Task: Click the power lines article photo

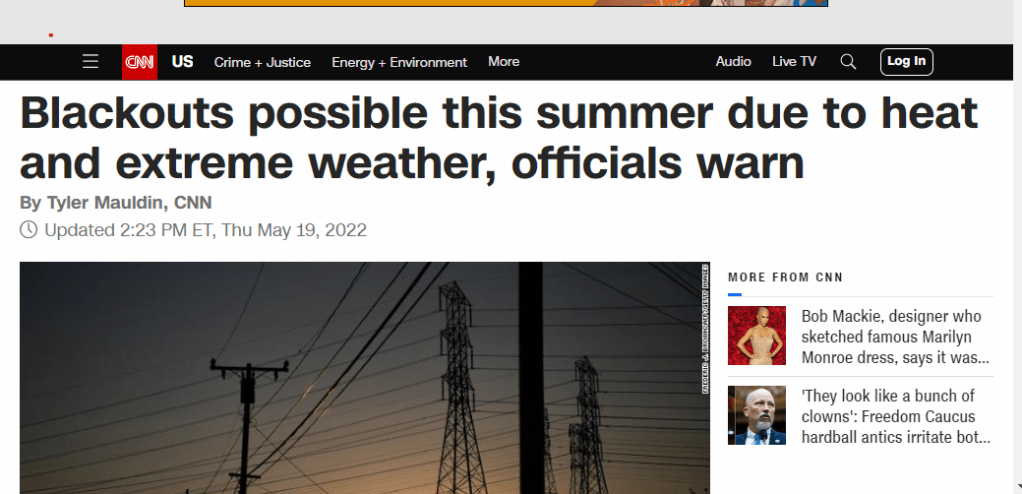Action: (364, 378)
